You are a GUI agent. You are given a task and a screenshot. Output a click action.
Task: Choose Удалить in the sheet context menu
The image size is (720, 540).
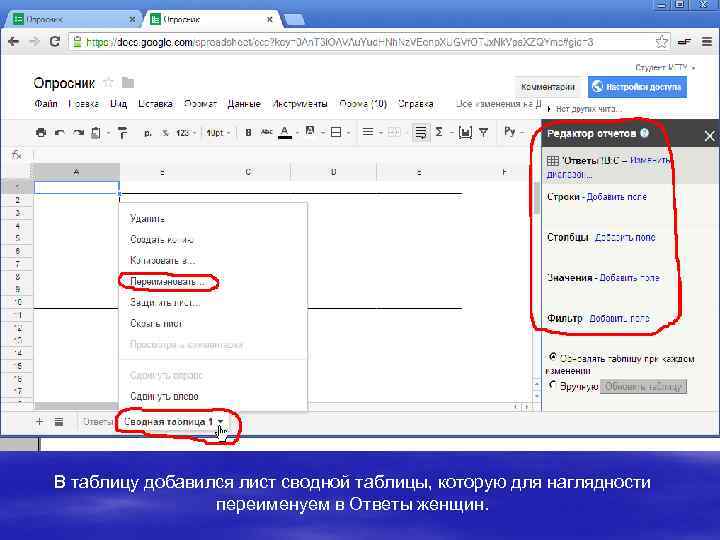point(147,219)
